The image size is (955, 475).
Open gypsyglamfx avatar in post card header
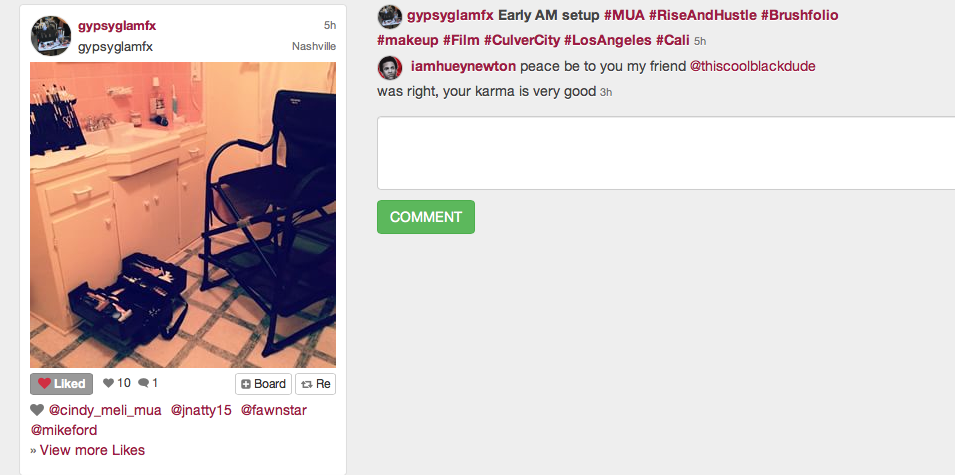[51, 36]
